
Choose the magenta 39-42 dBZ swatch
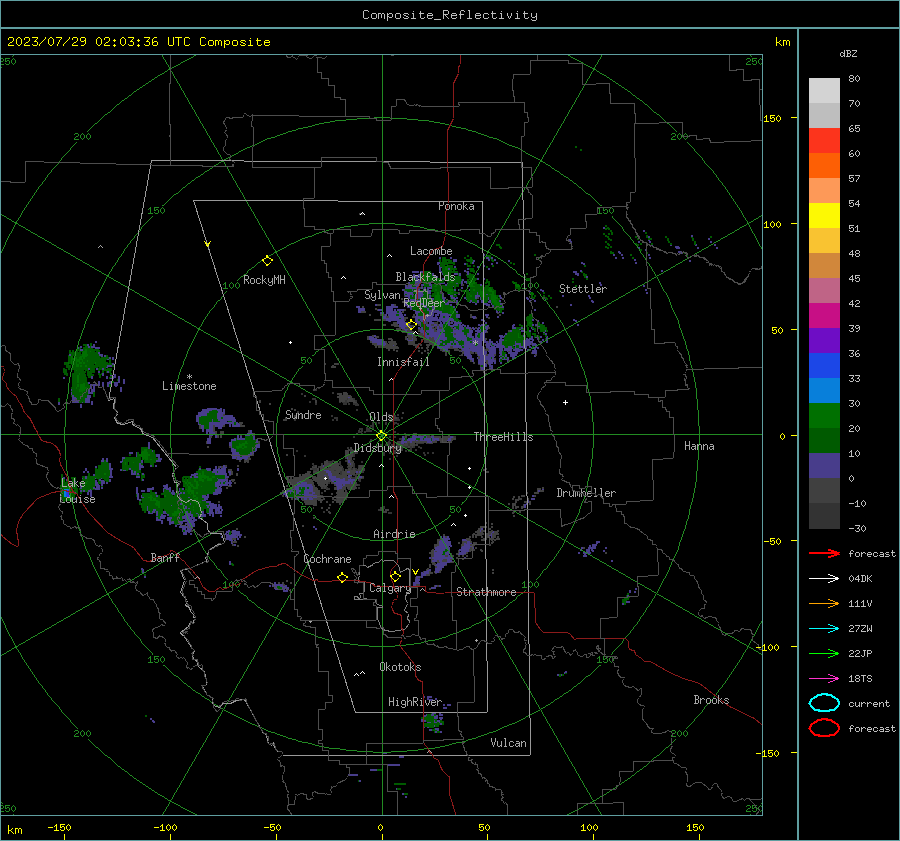tap(824, 315)
